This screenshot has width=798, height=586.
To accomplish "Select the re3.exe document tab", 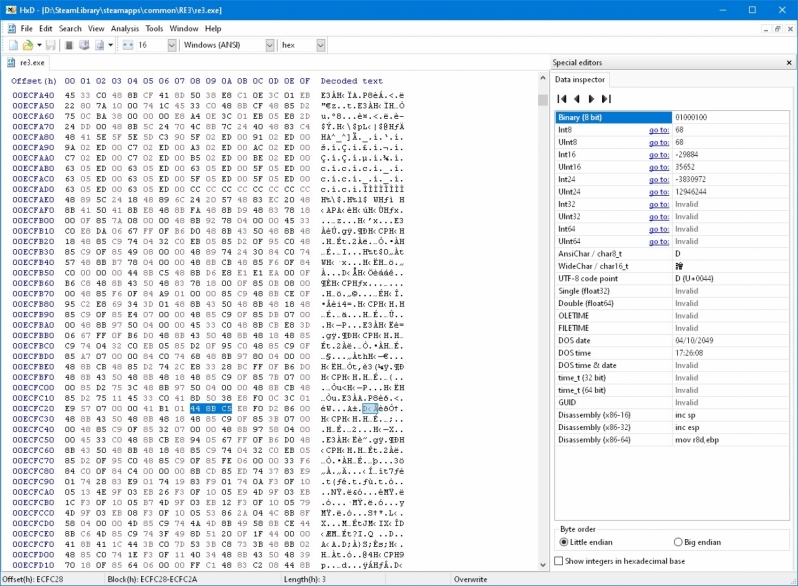I will pos(26,63).
